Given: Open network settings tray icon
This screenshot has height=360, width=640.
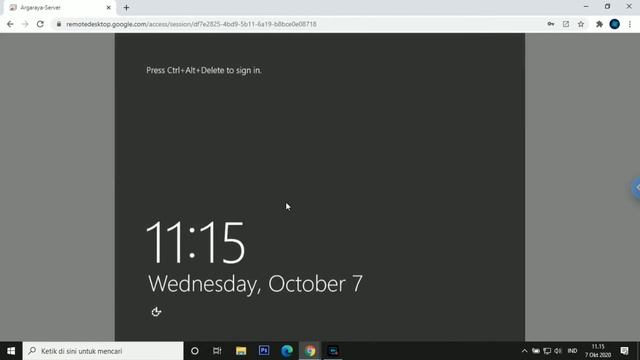Looking at the screenshot, I should [x=547, y=351].
